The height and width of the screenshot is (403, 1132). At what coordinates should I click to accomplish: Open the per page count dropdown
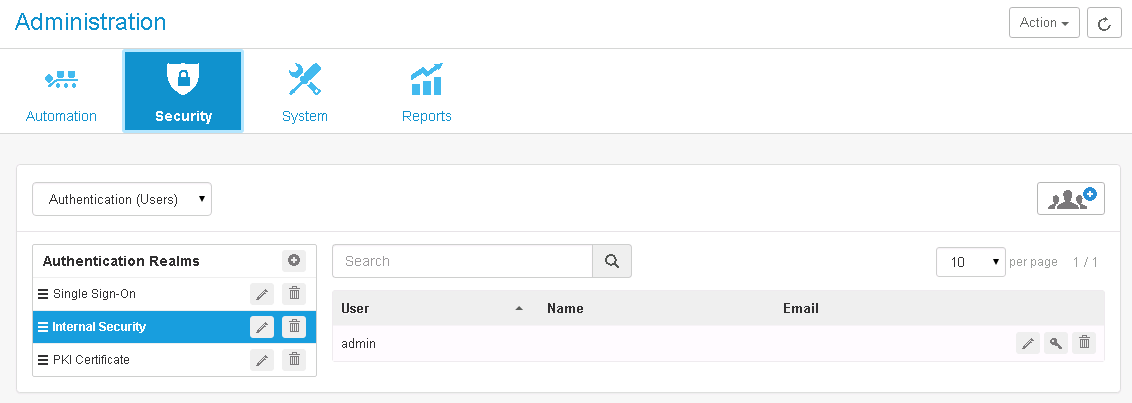970,261
